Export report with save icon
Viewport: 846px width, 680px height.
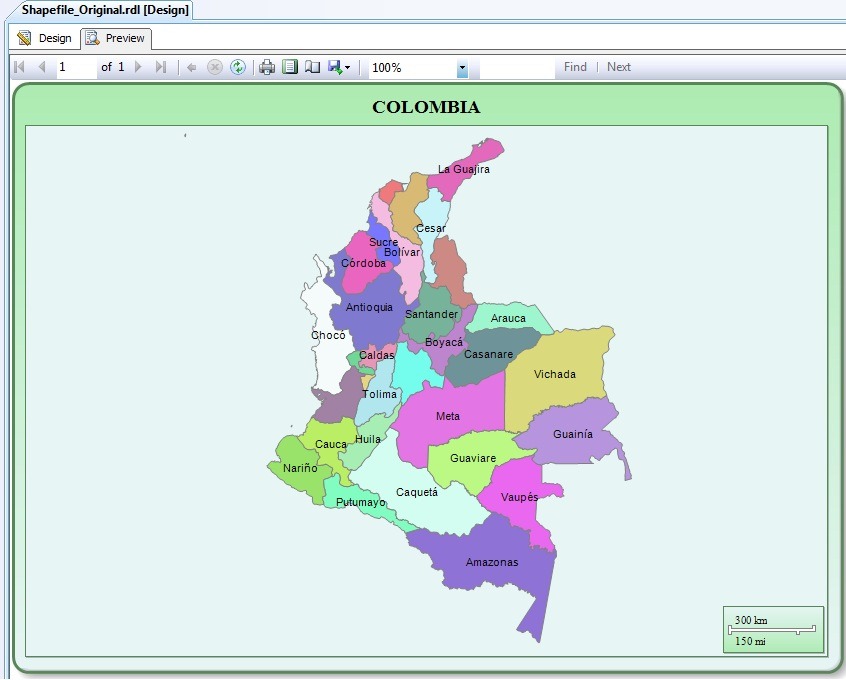click(x=335, y=67)
